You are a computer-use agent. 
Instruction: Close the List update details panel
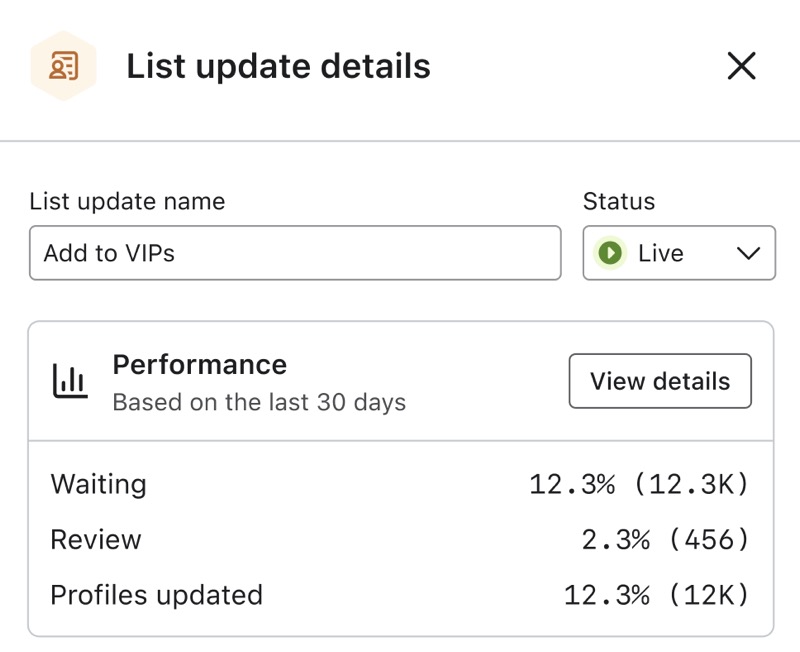pos(741,67)
